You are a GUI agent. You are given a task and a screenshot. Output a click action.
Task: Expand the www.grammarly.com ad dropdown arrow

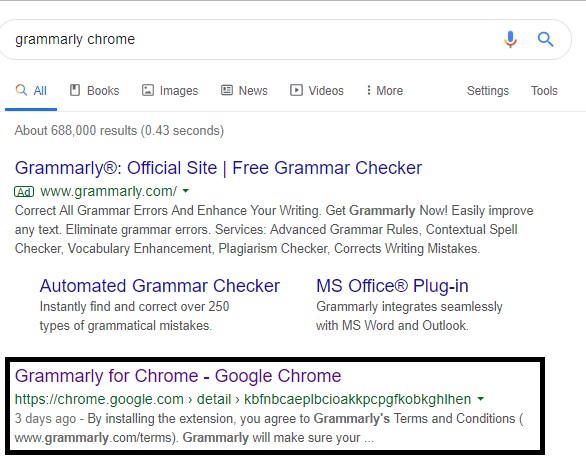(185, 191)
